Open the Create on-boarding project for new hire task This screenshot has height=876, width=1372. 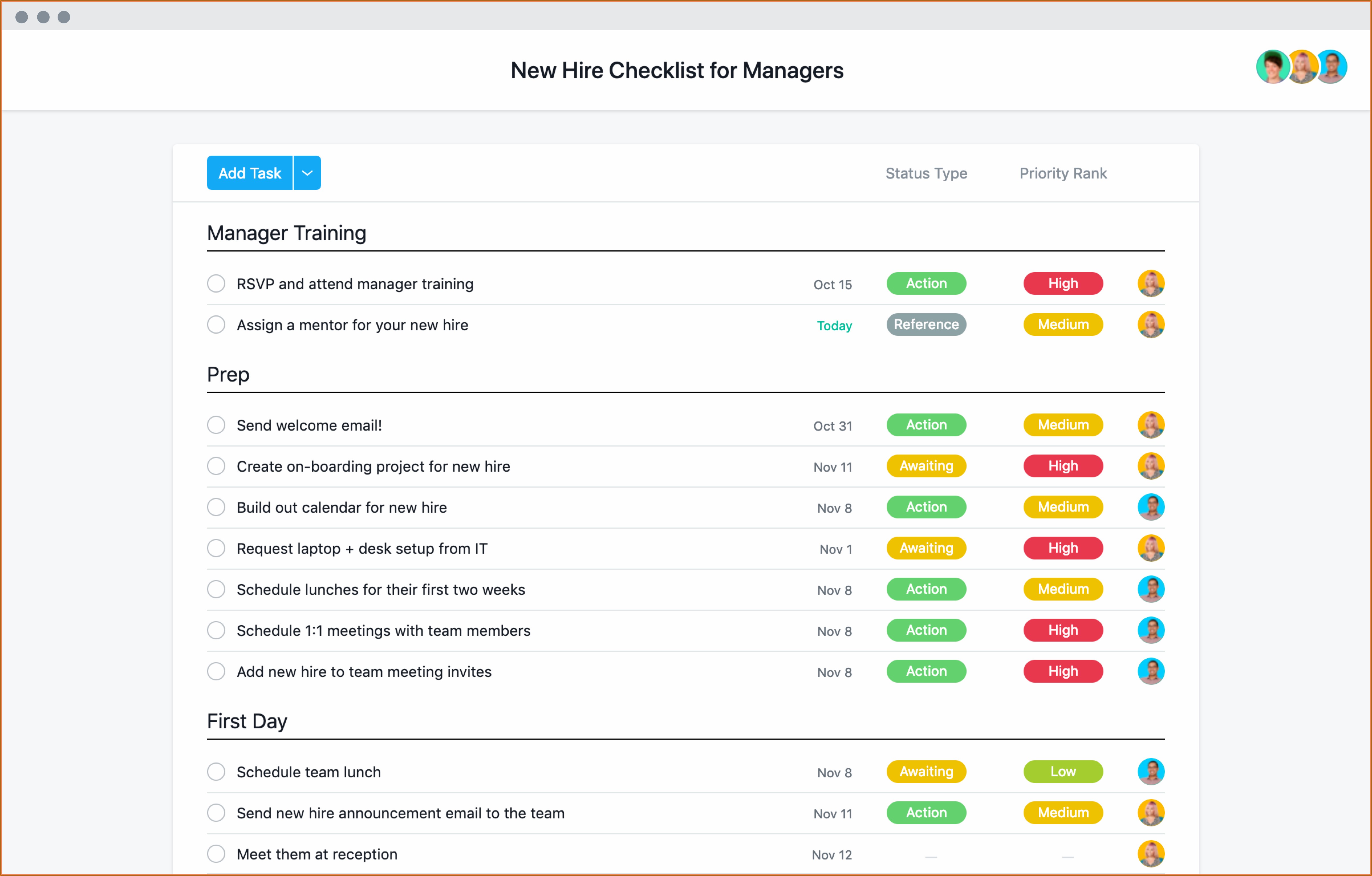[373, 466]
